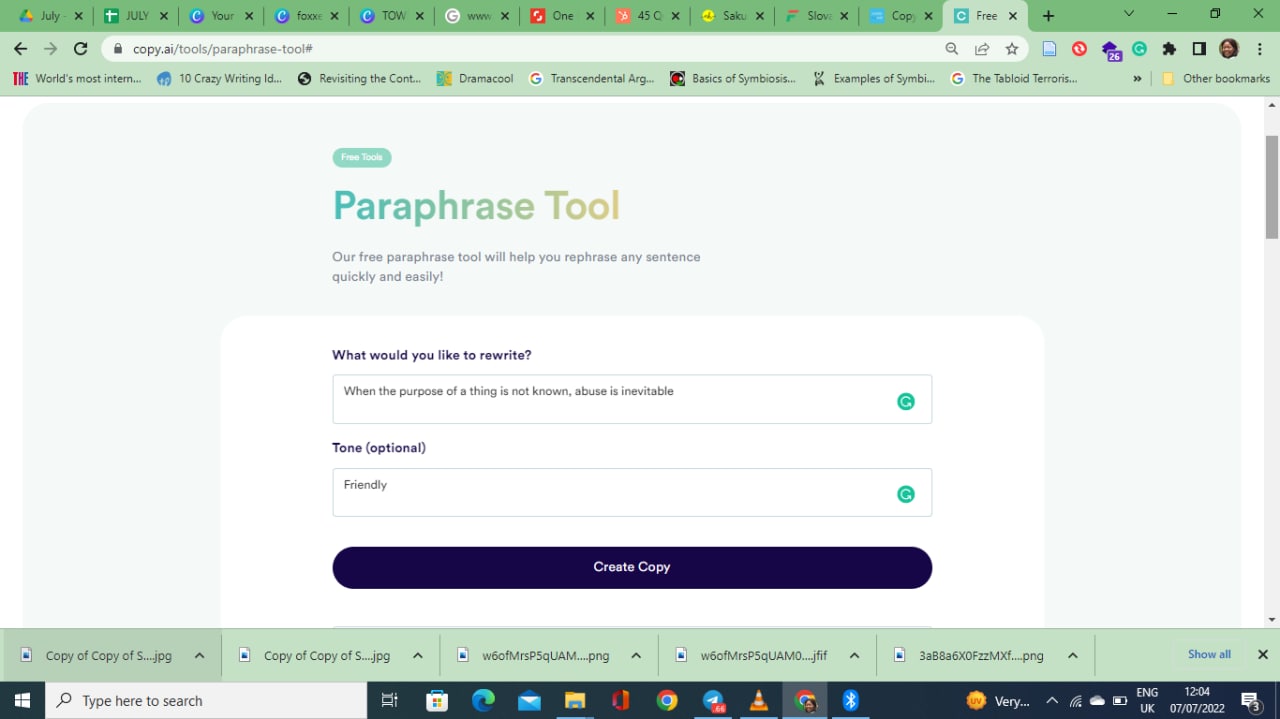Screen dimensions: 1280x719
Task: Click the Show all downloads link
Action: tap(1208, 654)
